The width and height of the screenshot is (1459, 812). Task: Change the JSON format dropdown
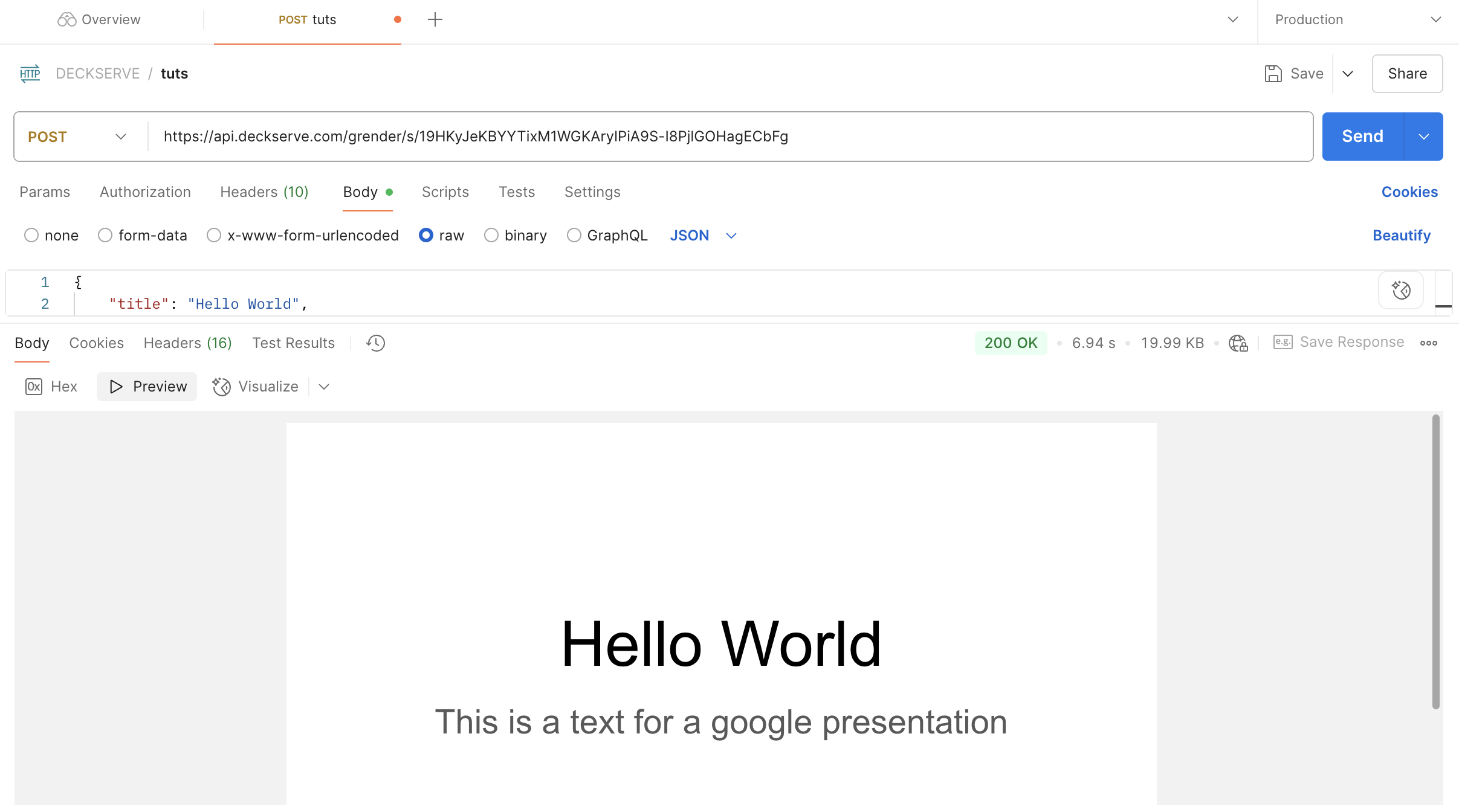[704, 236]
